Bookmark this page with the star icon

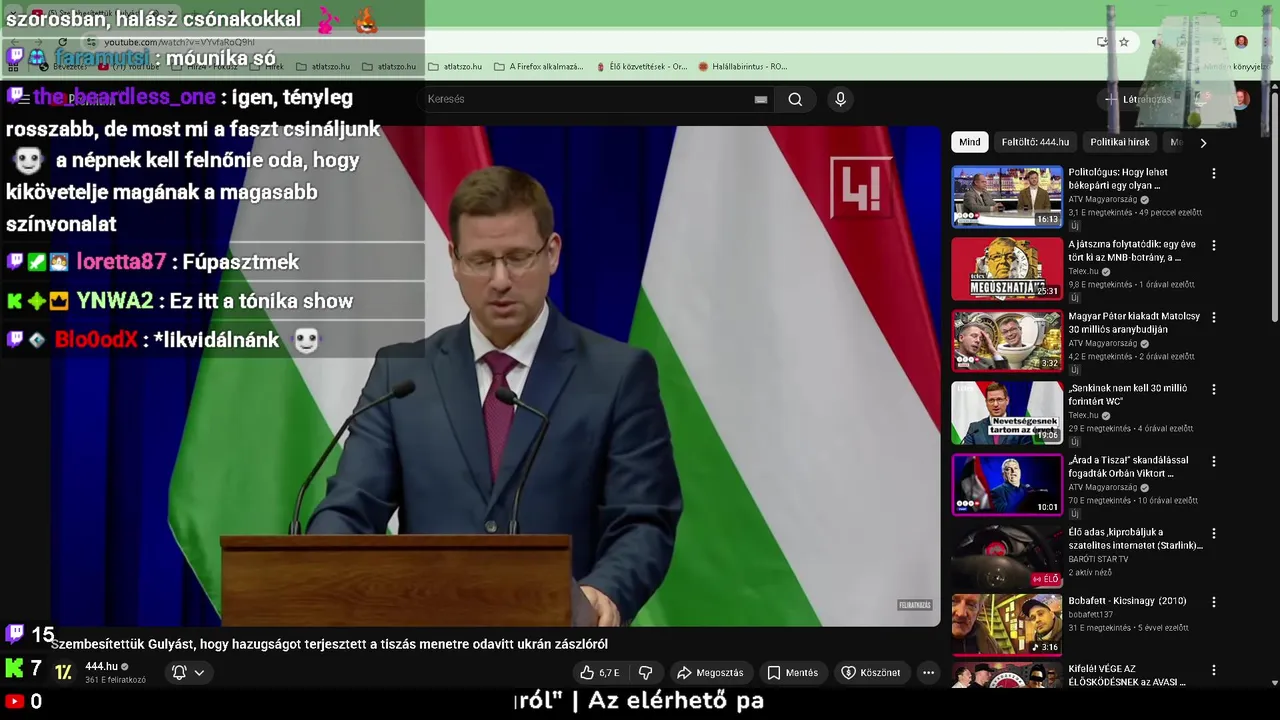1124,42
